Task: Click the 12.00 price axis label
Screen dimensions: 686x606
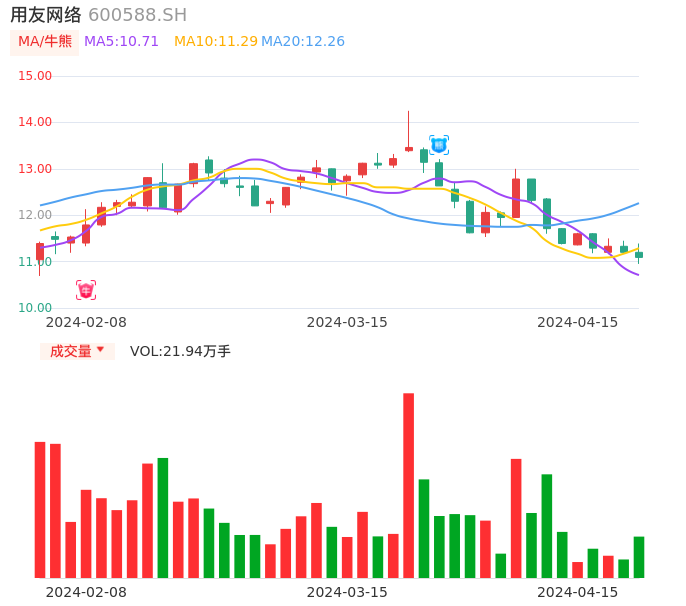Action: (35, 215)
